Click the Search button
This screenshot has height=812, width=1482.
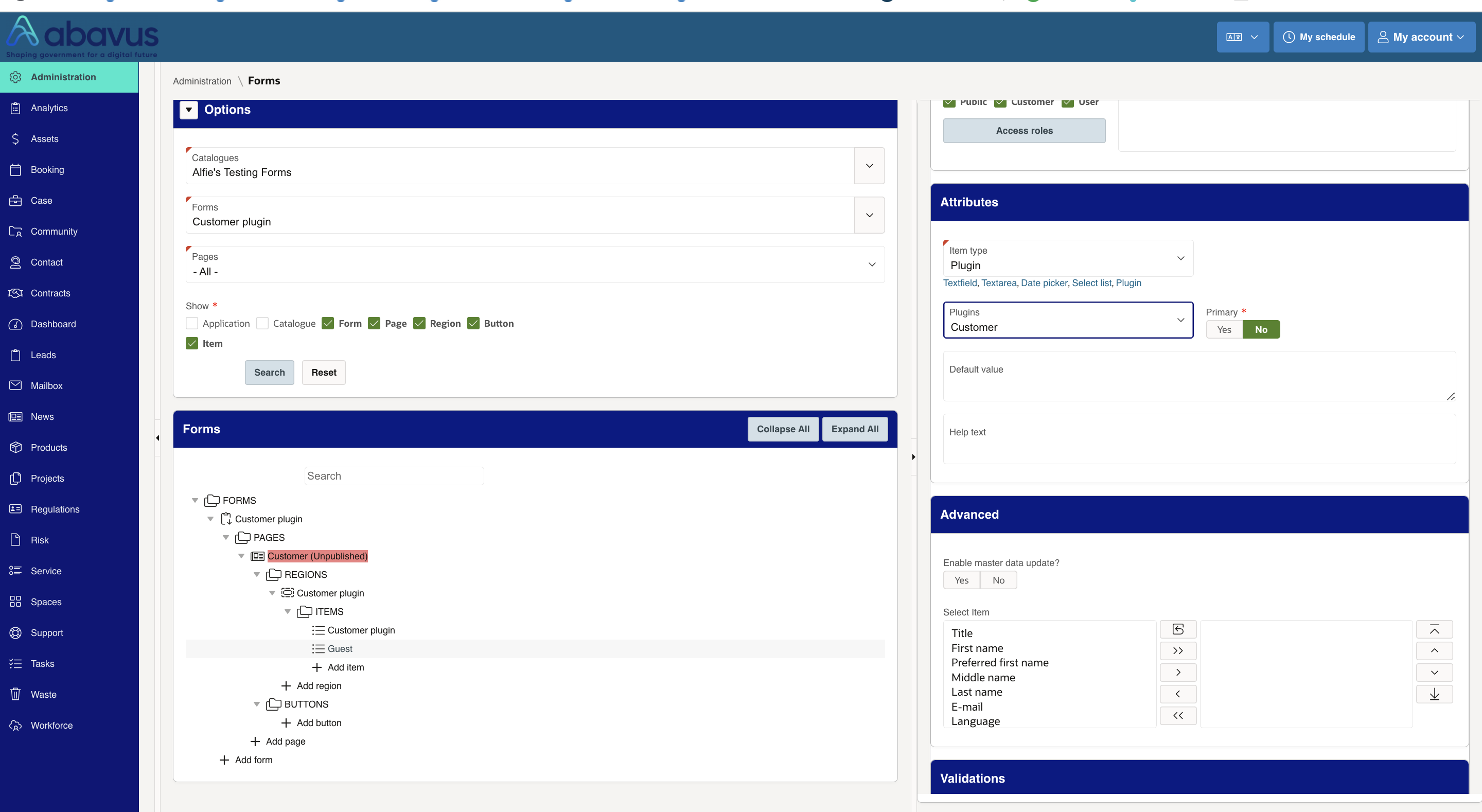click(269, 373)
